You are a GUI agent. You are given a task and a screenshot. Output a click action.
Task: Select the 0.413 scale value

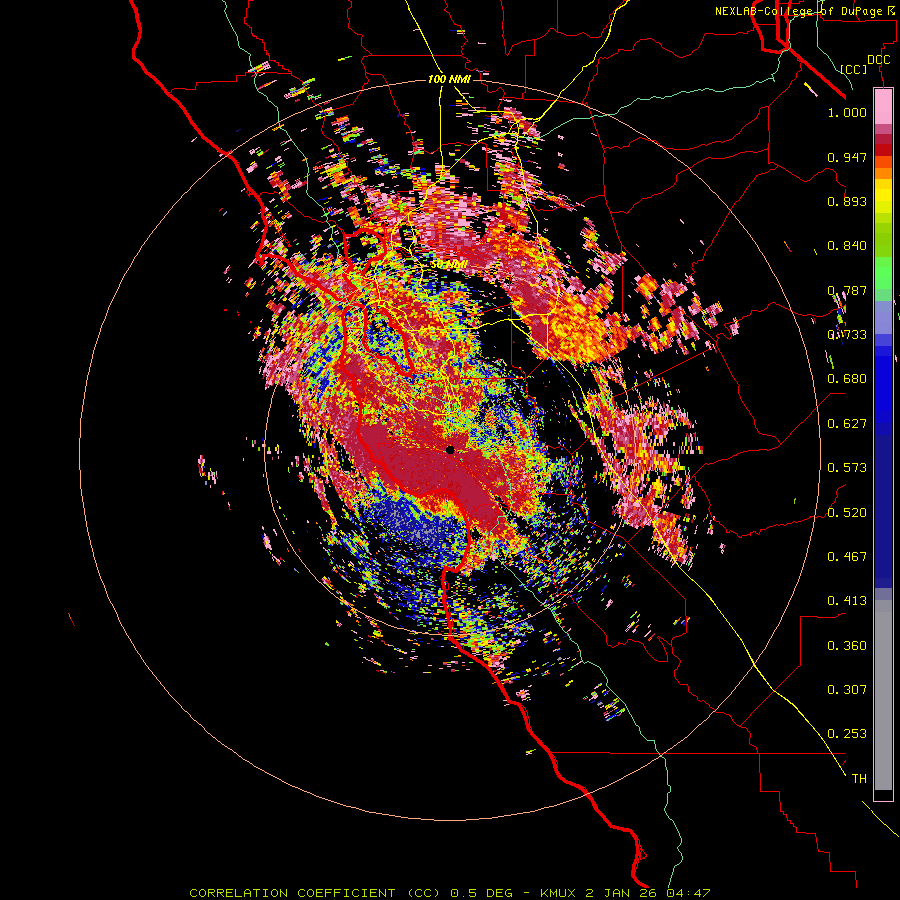(847, 601)
